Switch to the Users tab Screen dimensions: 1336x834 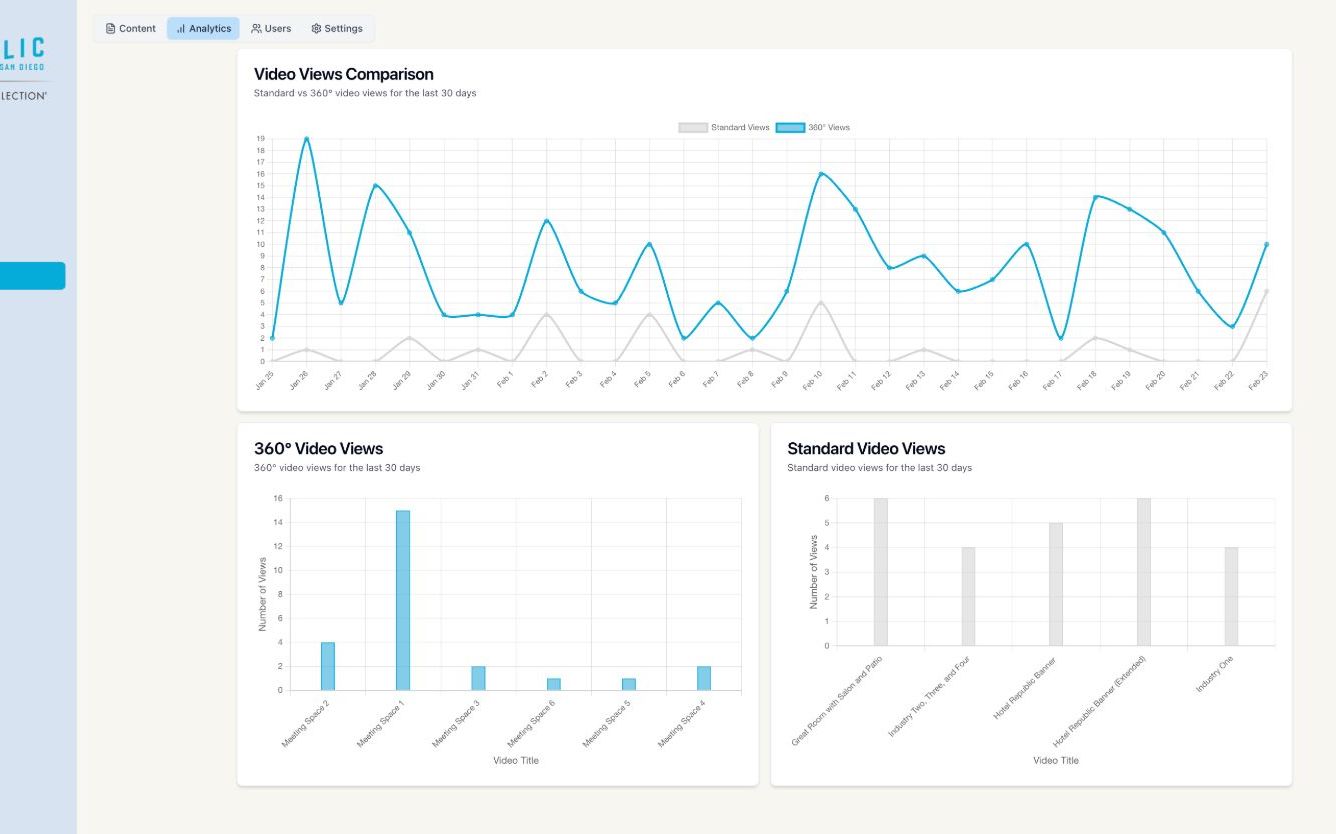[x=271, y=29]
